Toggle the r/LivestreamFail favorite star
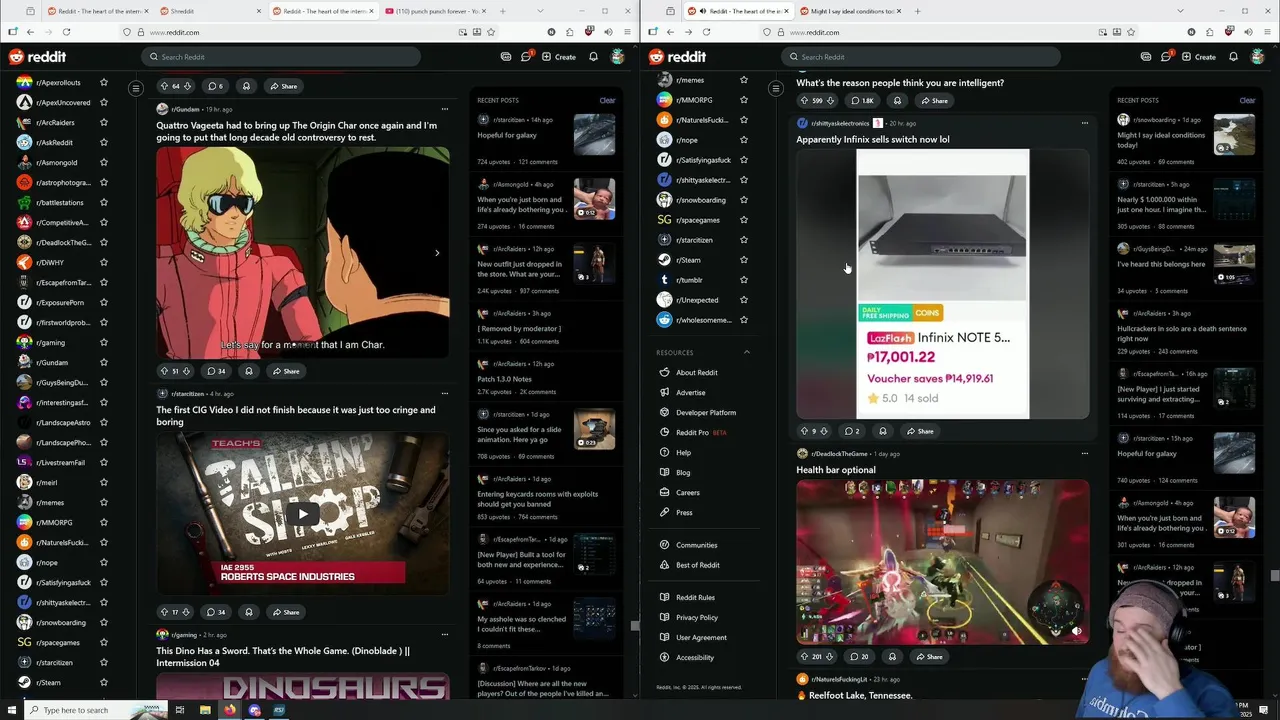 pyautogui.click(x=104, y=462)
